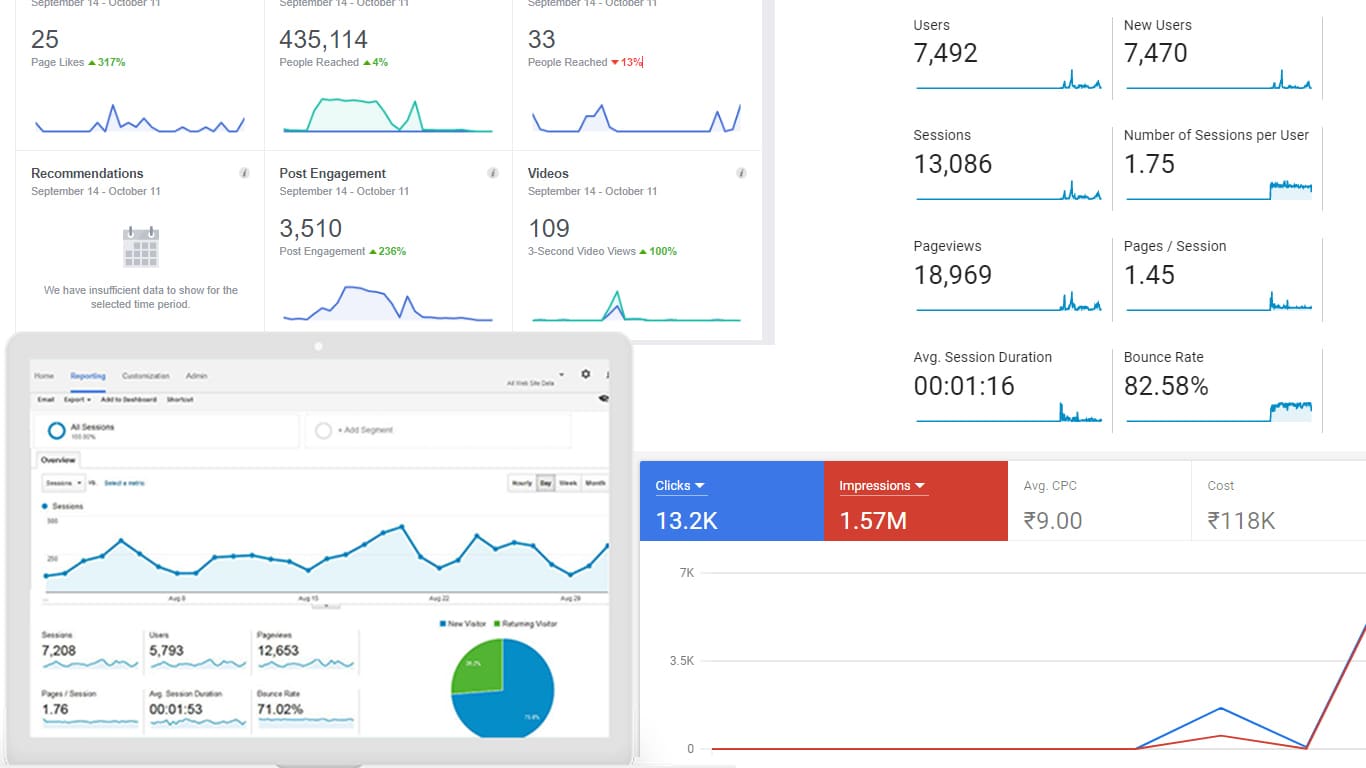1366x768 pixels.
Task: Switch to the Reporting tab
Action: point(88,376)
